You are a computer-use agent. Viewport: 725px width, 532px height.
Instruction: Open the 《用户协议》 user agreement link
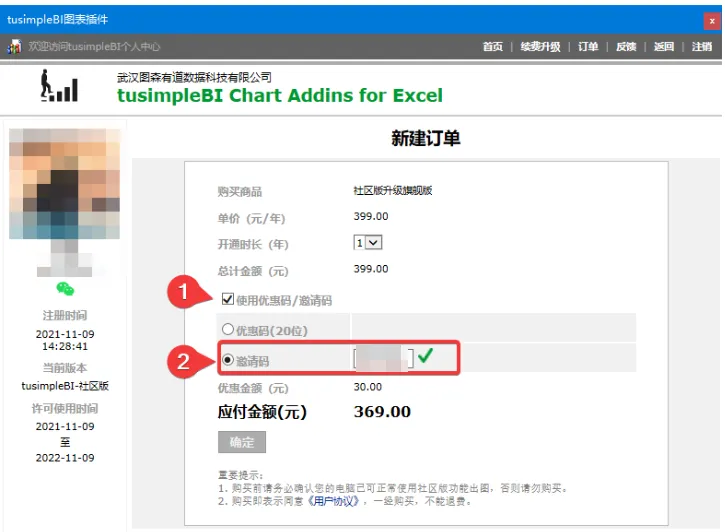(333, 501)
